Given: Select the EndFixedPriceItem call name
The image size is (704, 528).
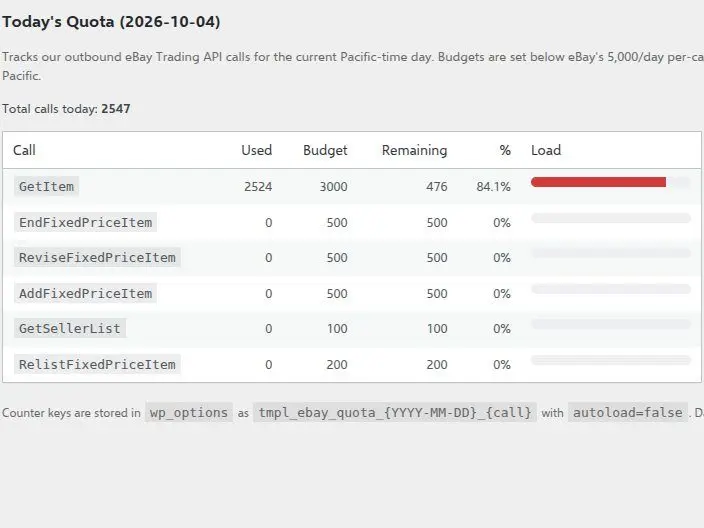Looking at the screenshot, I should click(x=85, y=222).
